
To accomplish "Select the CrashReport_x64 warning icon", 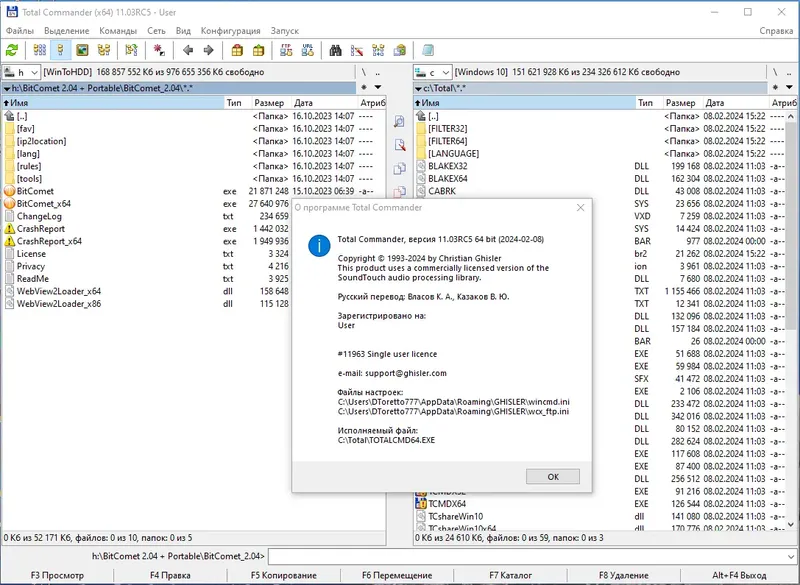I will [9, 241].
